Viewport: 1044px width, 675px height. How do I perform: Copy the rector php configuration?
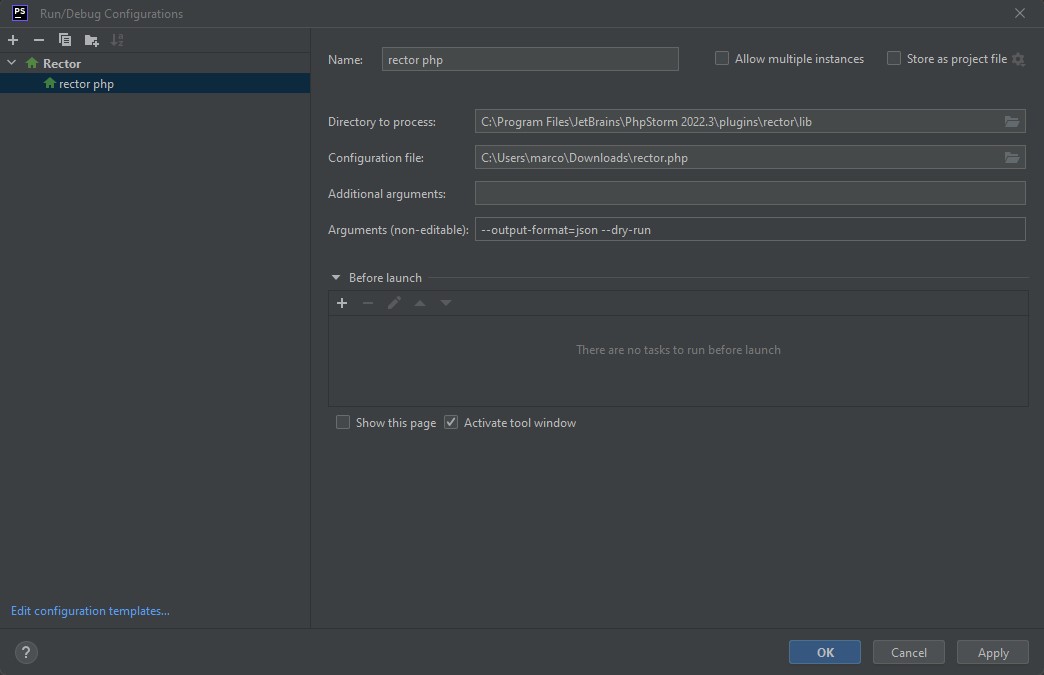(x=64, y=40)
